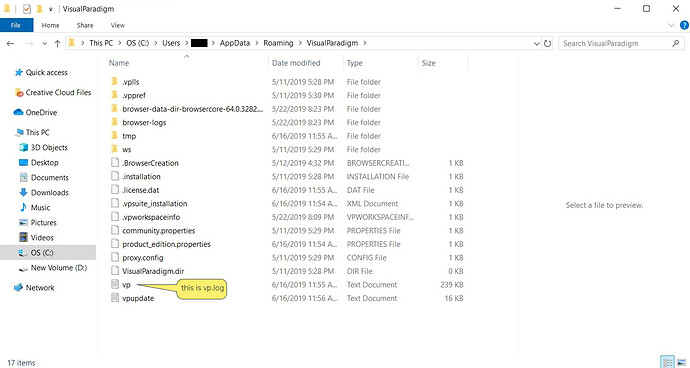Viewport: 690px width, 368px height.
Task: Switch to Large icons view button
Action: (681, 362)
